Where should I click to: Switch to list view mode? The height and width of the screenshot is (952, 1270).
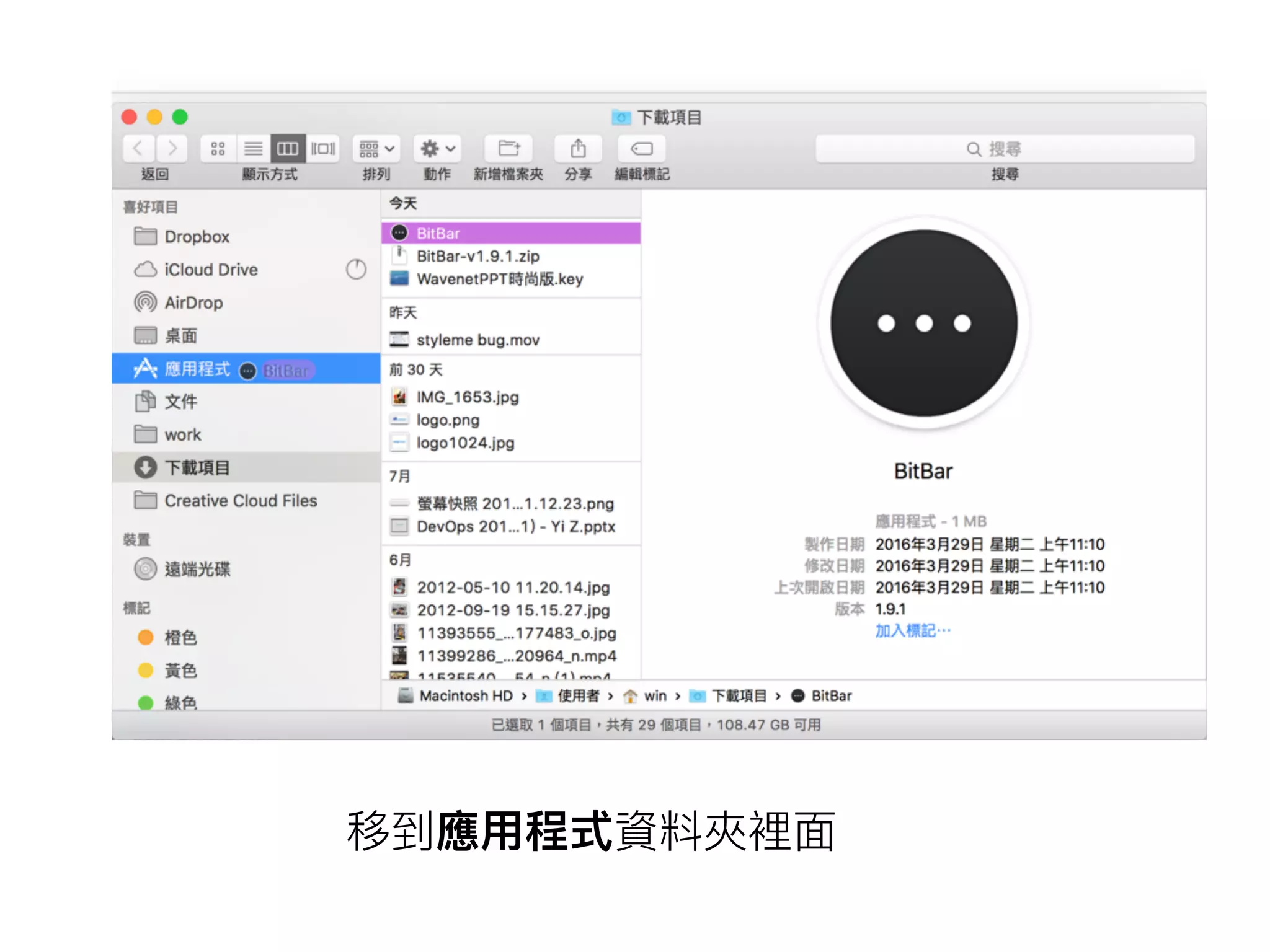point(253,149)
